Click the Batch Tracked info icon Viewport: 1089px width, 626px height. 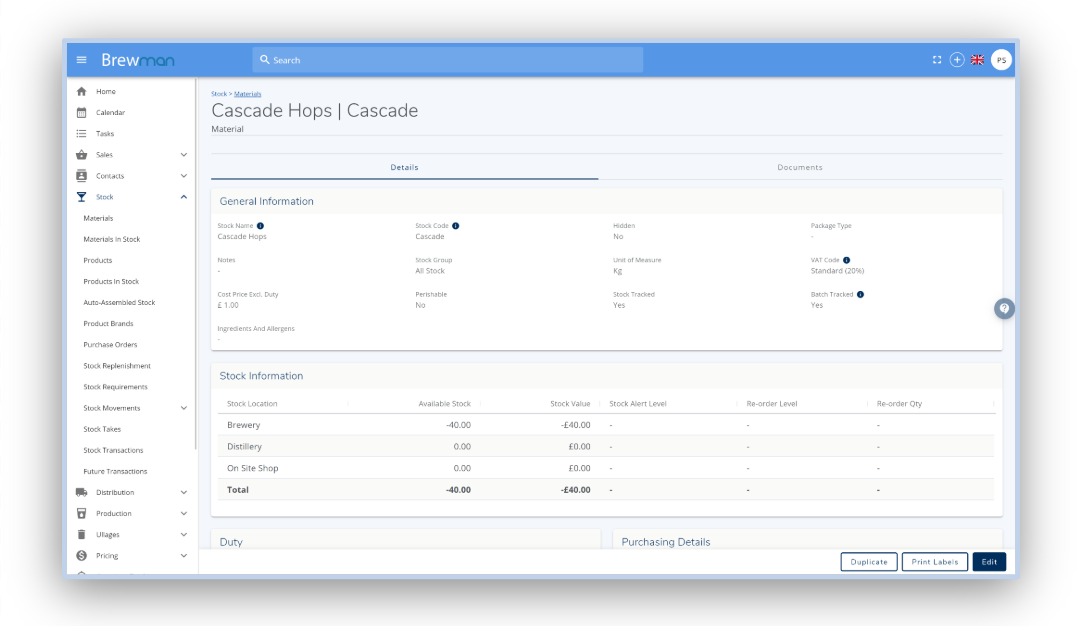(x=861, y=295)
